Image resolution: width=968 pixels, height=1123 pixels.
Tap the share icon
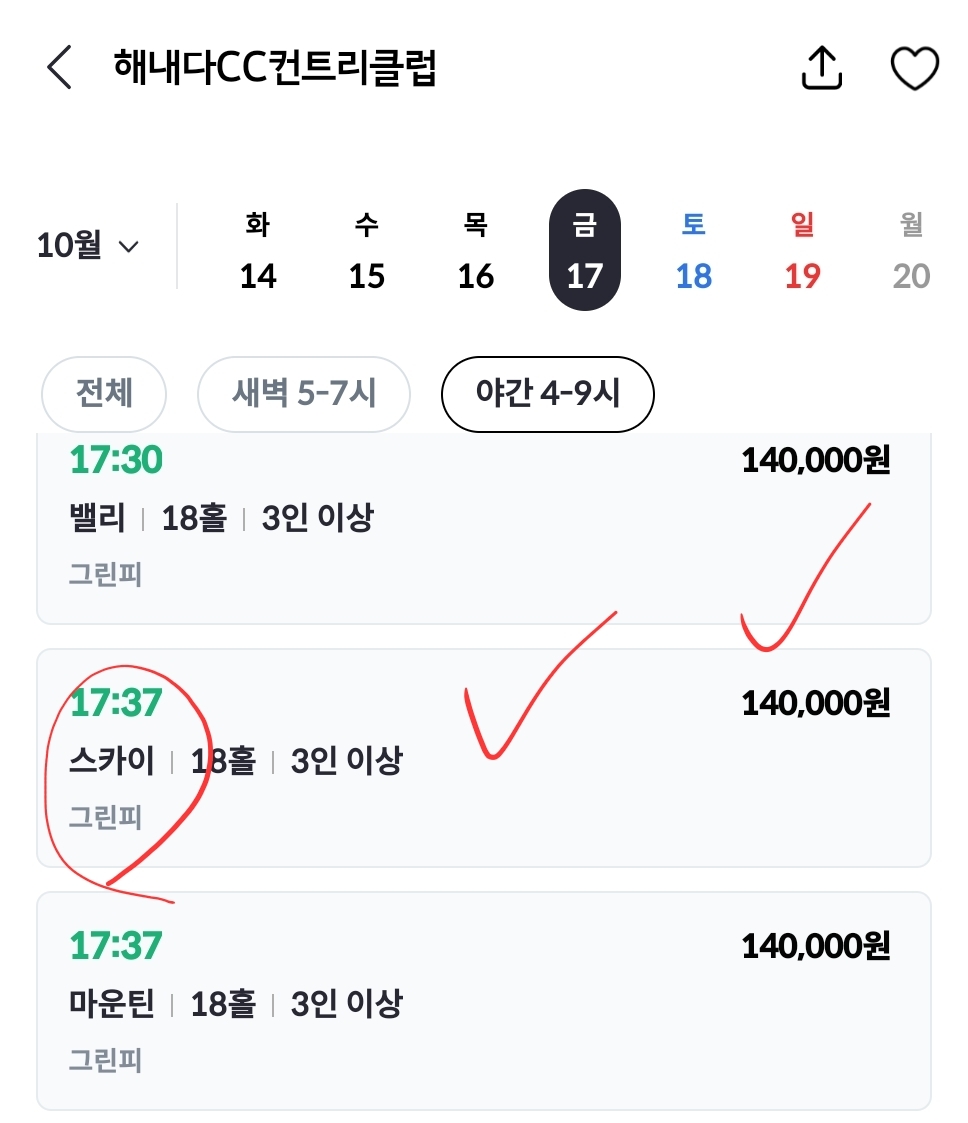(x=822, y=68)
